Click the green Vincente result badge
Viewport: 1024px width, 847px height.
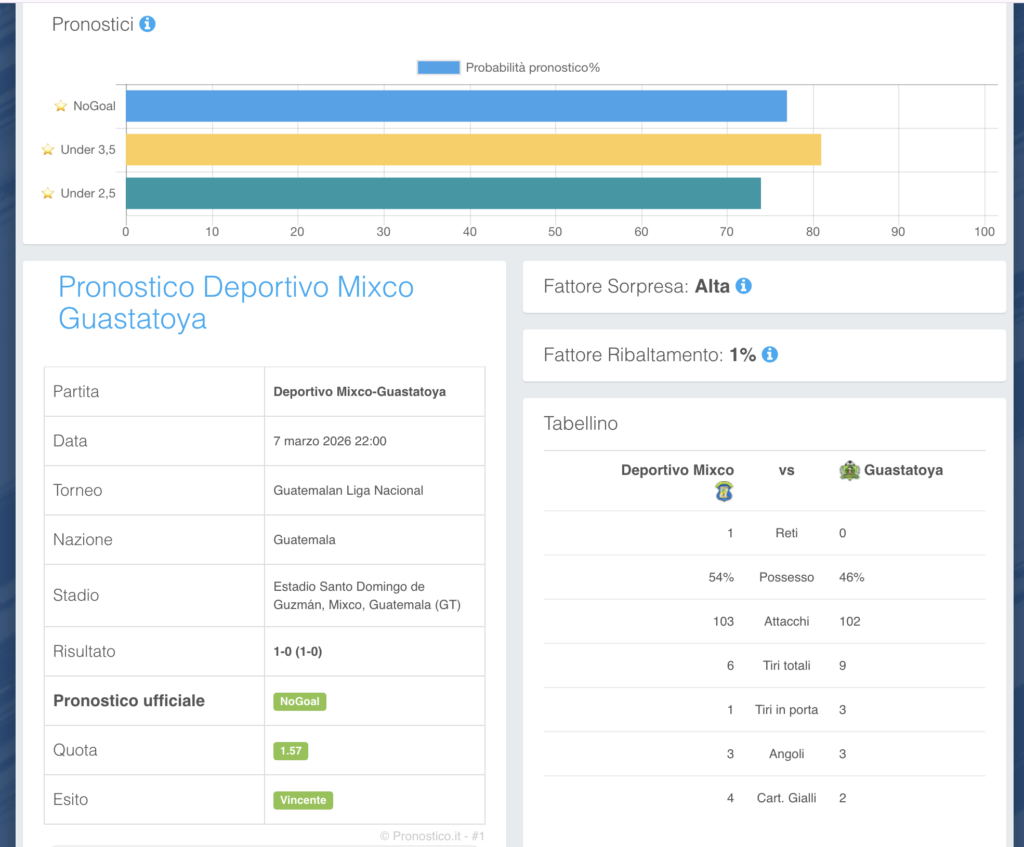pyautogui.click(x=303, y=800)
